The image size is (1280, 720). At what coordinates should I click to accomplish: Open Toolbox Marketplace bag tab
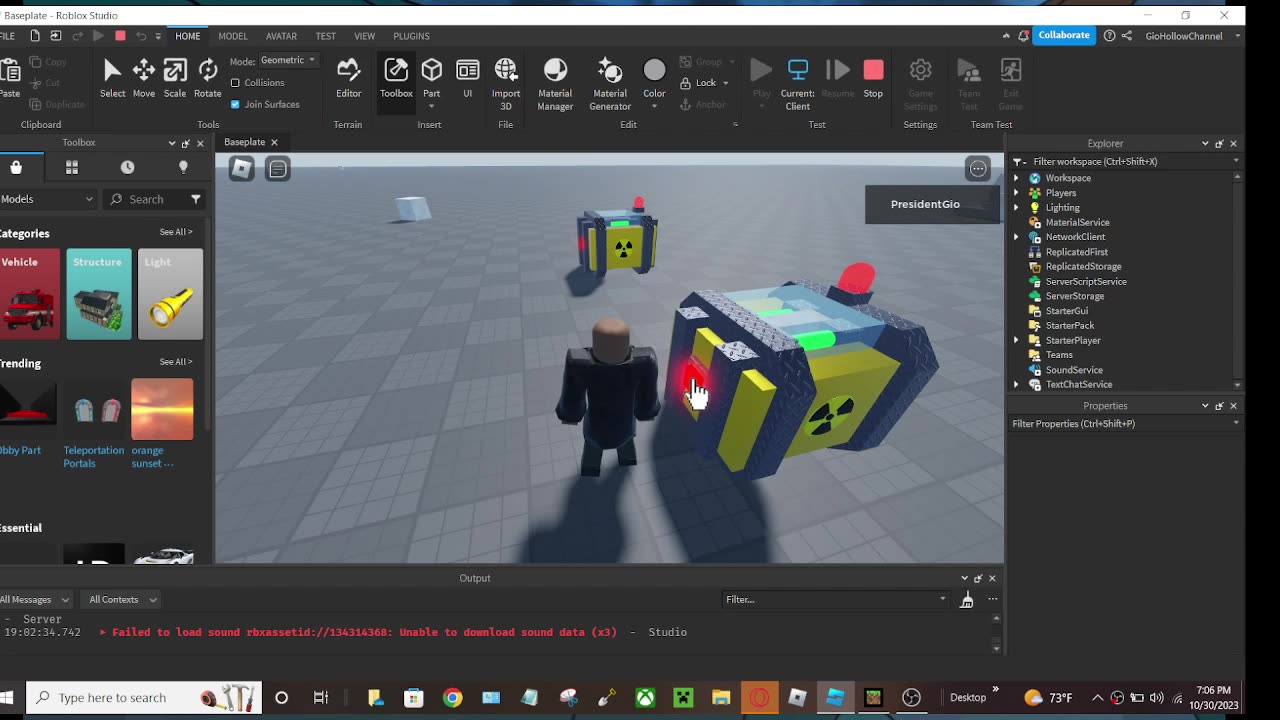point(16,167)
